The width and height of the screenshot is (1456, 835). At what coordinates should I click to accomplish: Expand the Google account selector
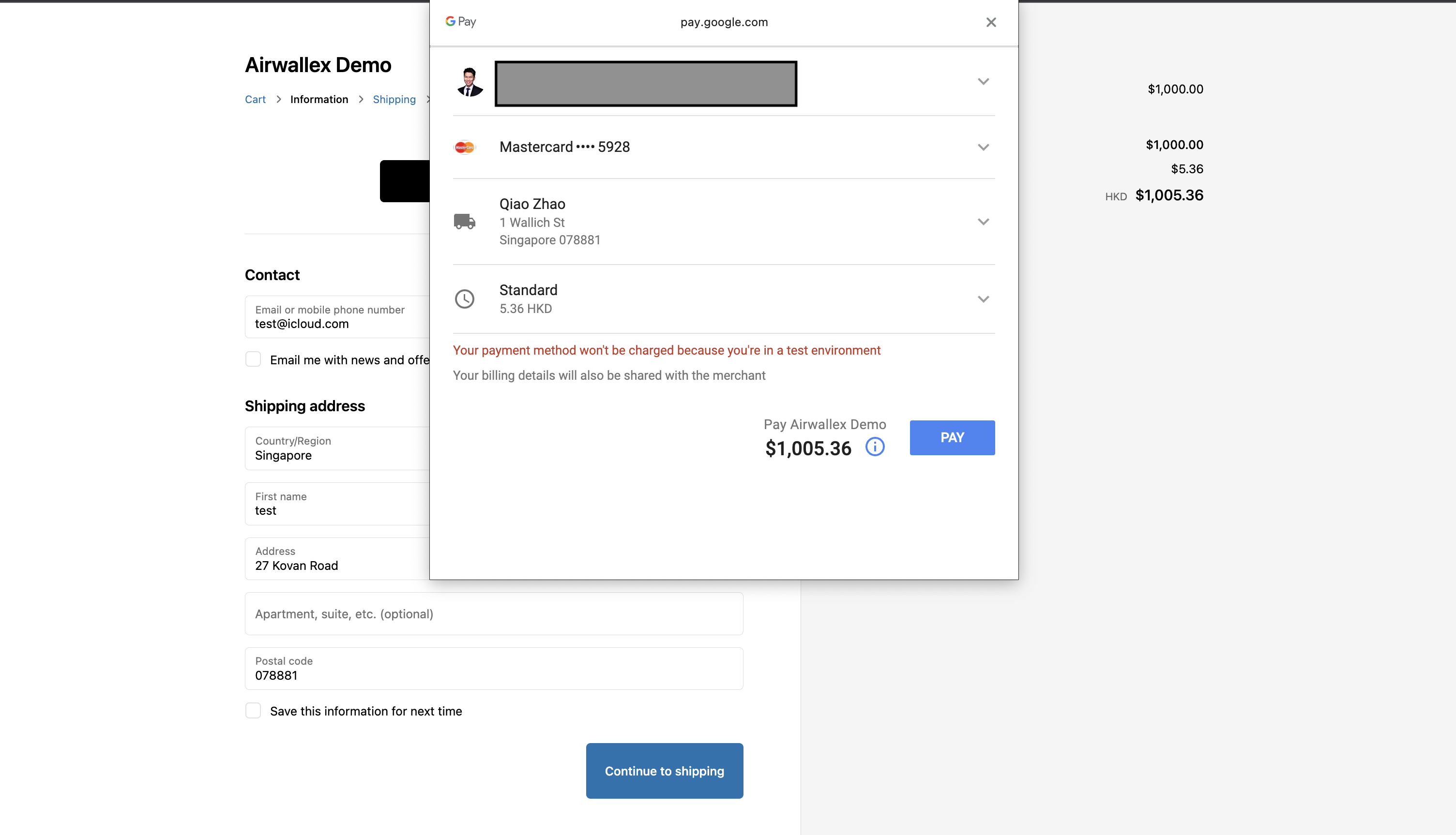click(x=983, y=81)
